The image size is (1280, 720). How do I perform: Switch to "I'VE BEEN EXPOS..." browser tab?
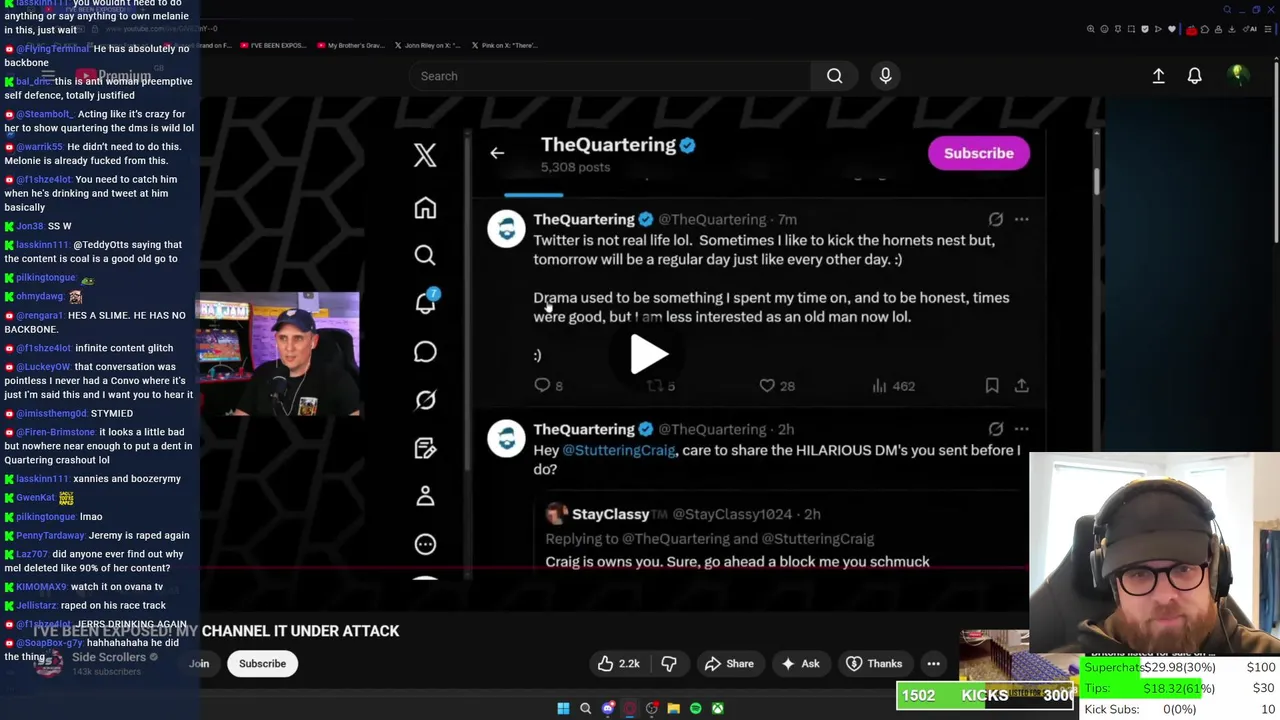click(274, 45)
